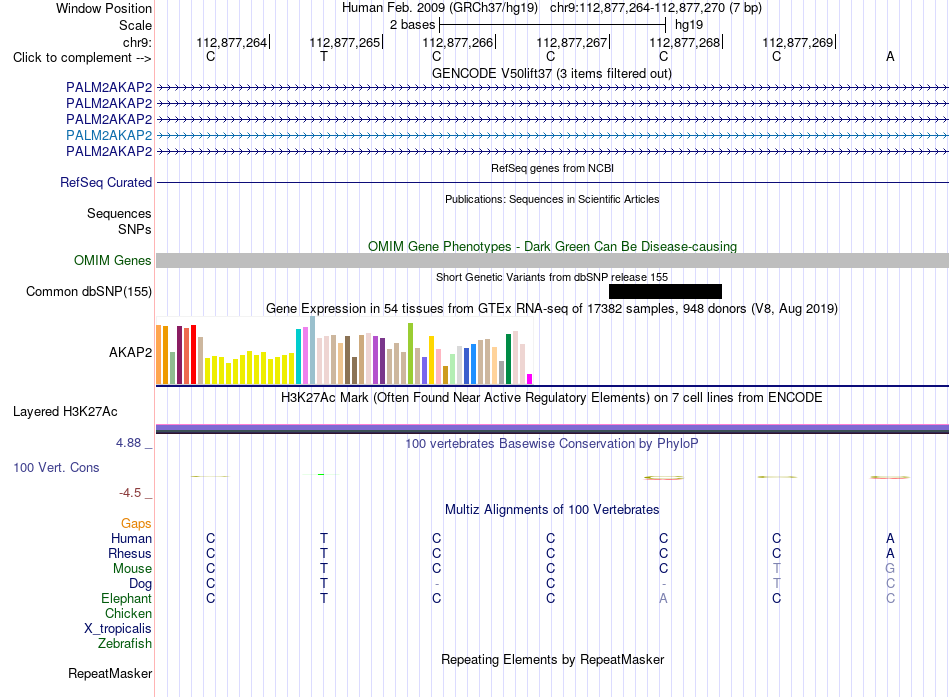Click the magenta bar at GTEx chart end
Image resolution: width=950 pixels, height=697 pixels.
[x=530, y=379]
